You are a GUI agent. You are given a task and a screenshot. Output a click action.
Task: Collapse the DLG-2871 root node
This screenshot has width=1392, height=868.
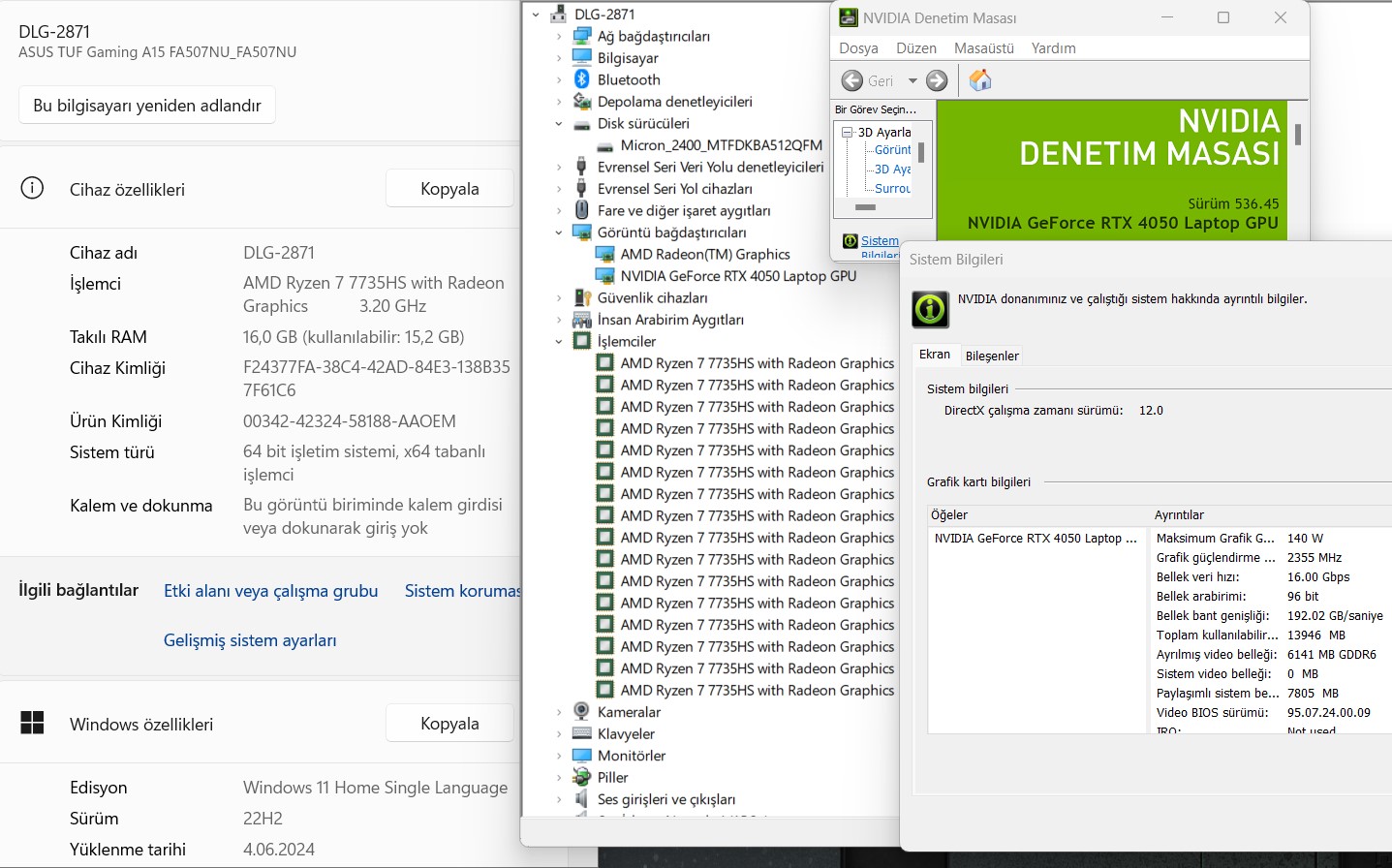click(x=536, y=15)
